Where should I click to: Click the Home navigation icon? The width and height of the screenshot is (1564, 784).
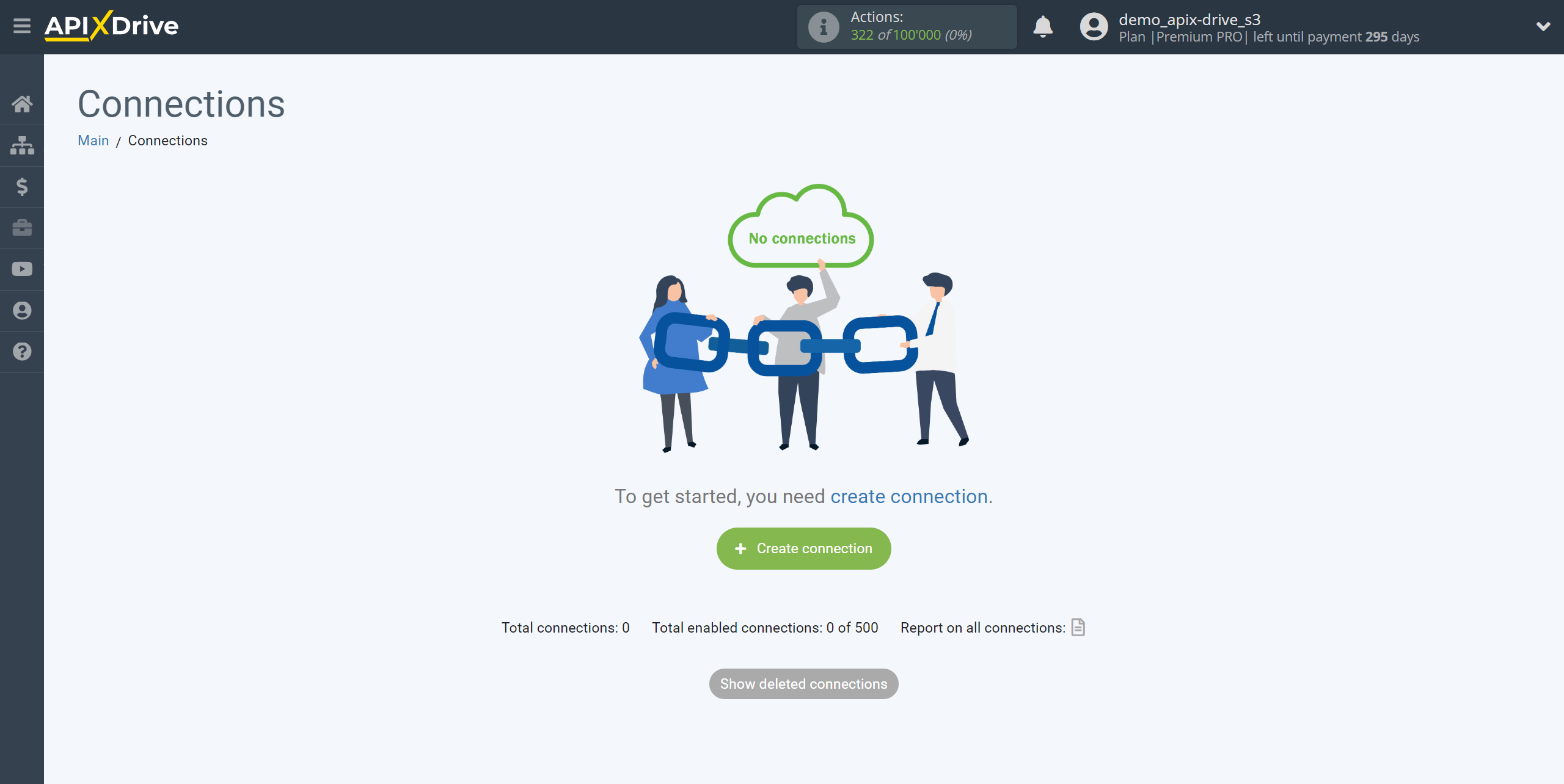pos(22,103)
